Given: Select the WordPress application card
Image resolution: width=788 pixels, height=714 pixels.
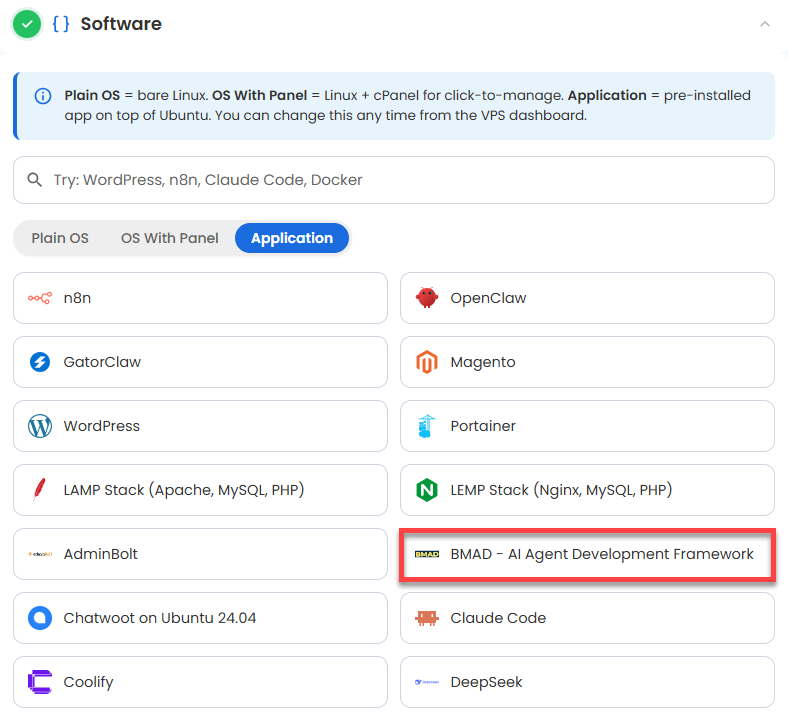Looking at the screenshot, I should coord(201,426).
